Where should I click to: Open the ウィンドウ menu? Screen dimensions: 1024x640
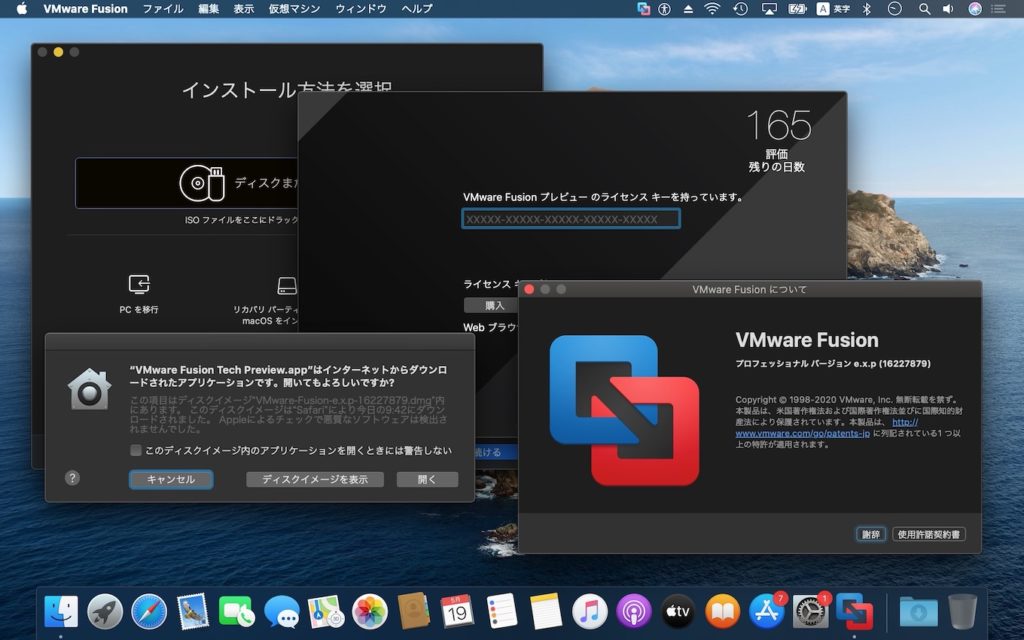pyautogui.click(x=361, y=9)
